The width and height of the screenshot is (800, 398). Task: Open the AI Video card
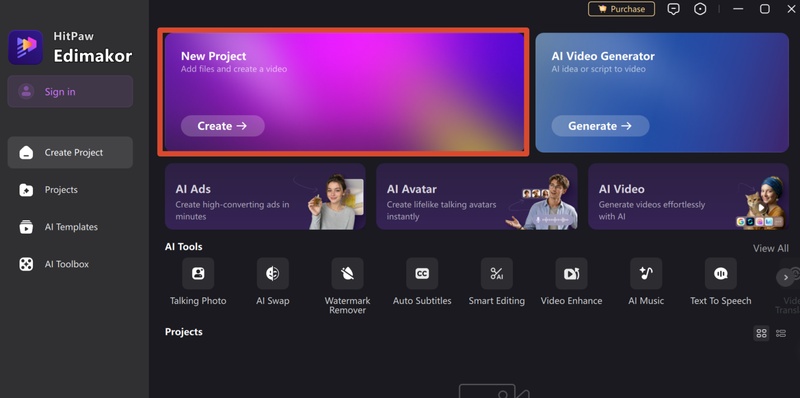[x=688, y=196]
